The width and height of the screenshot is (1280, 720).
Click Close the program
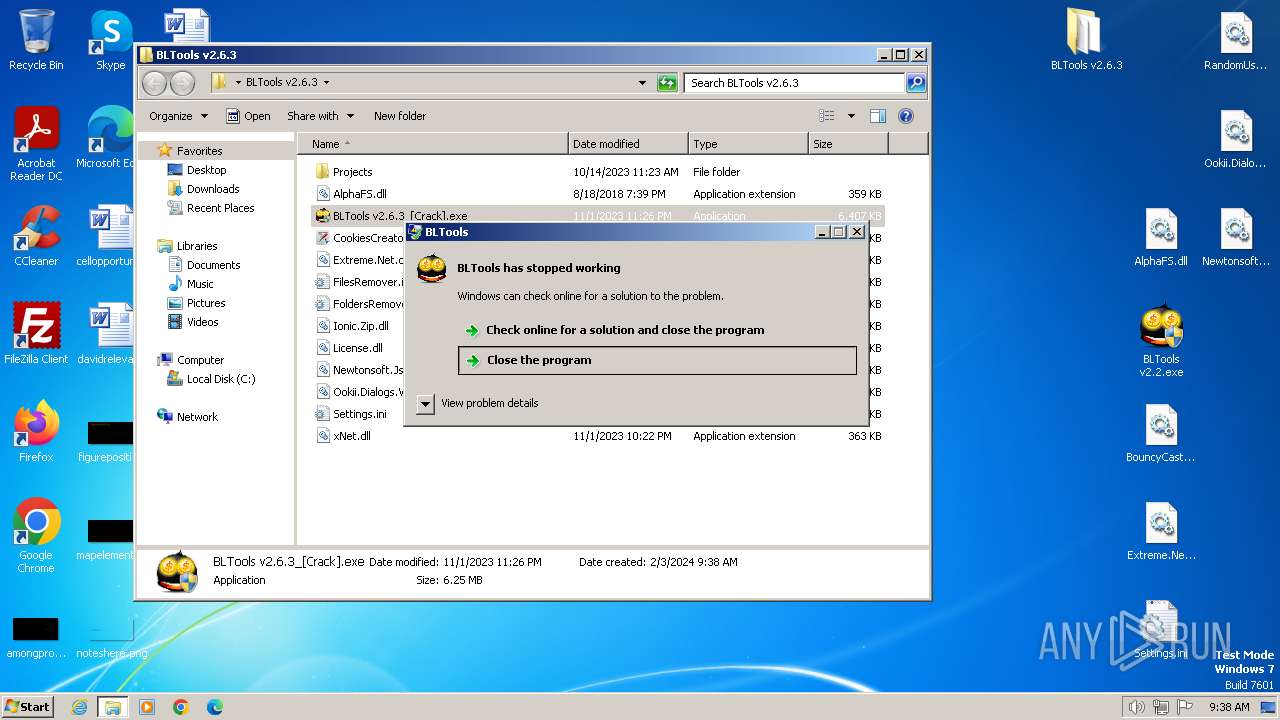pos(657,360)
